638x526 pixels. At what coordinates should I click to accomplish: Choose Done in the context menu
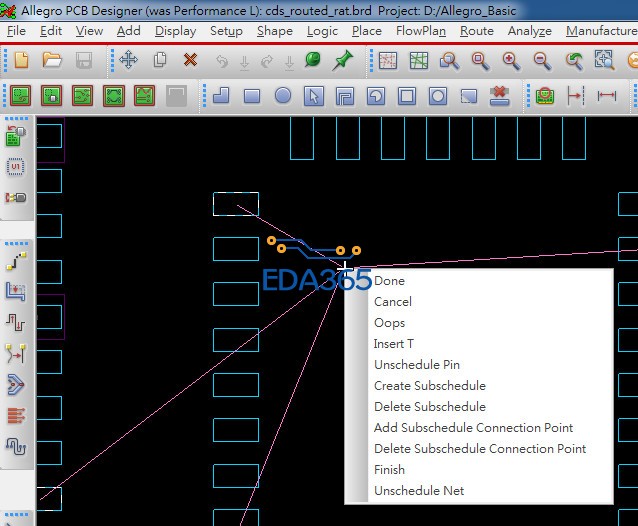(389, 281)
